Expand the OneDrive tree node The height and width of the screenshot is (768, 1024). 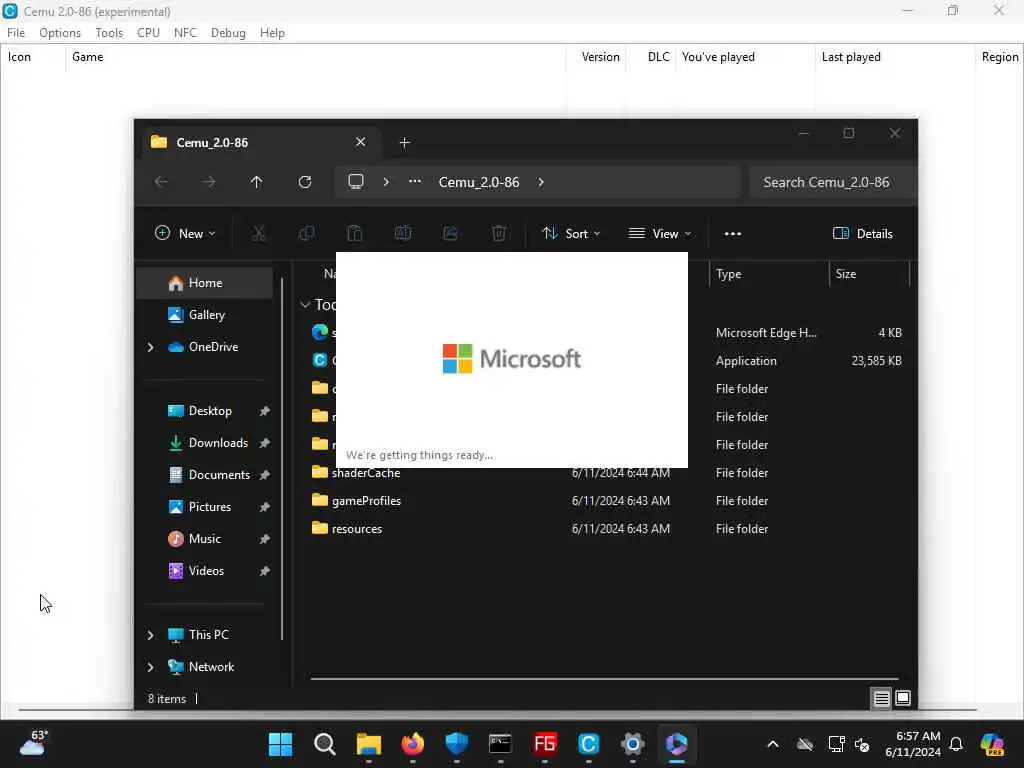151,347
